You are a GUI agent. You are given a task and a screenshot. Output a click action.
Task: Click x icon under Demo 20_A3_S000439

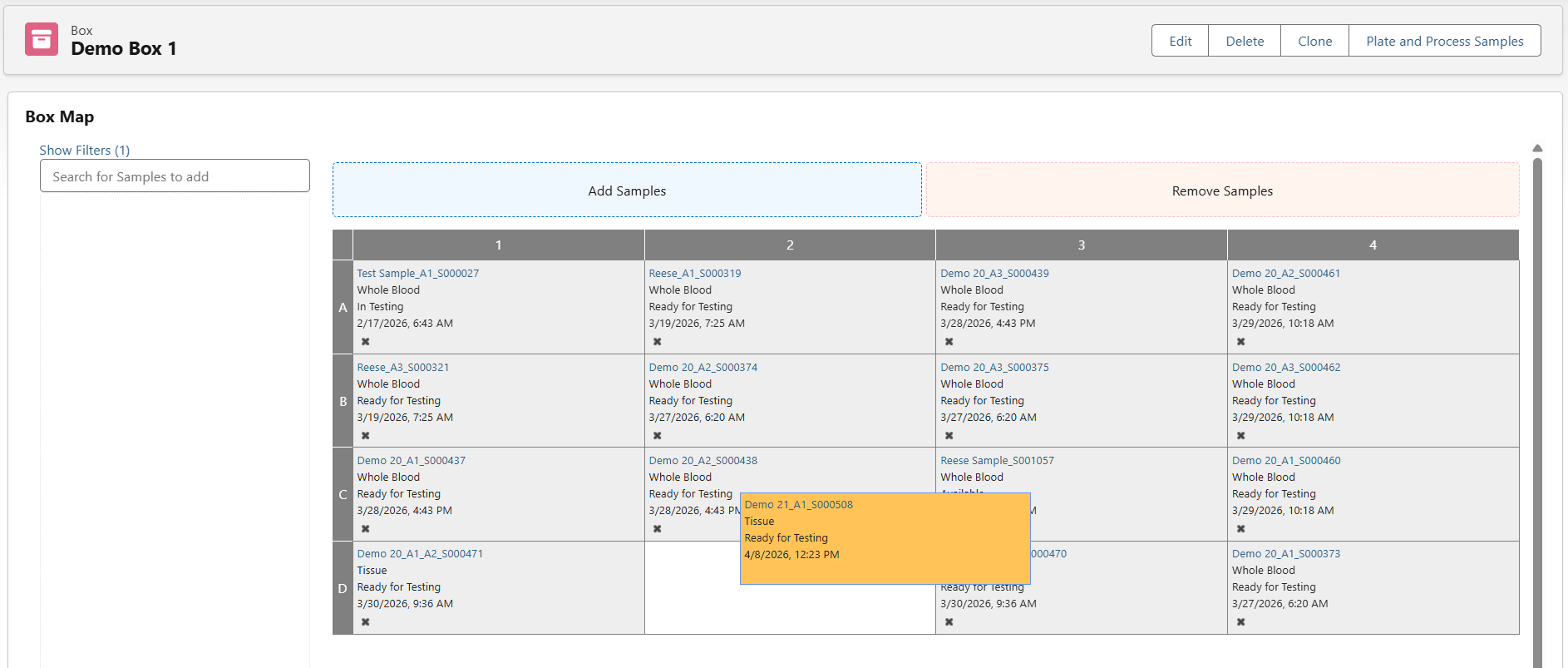pyautogui.click(x=949, y=342)
